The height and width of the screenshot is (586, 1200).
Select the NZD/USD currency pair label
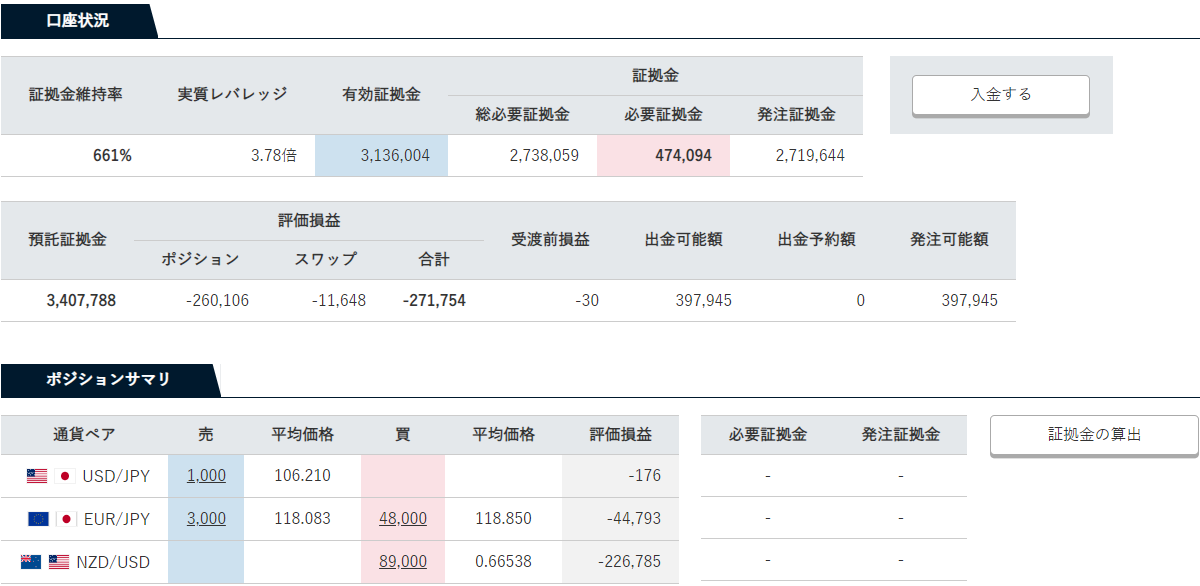pos(113,562)
